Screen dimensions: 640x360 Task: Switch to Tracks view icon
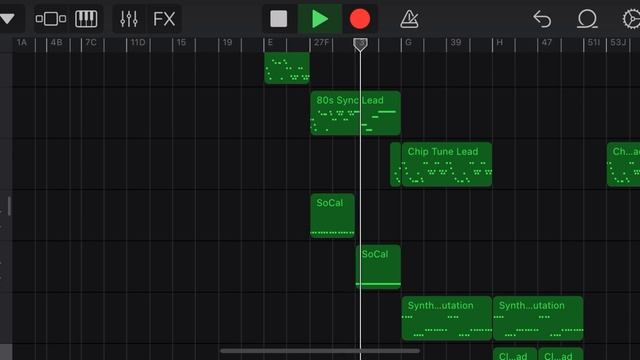(51, 19)
